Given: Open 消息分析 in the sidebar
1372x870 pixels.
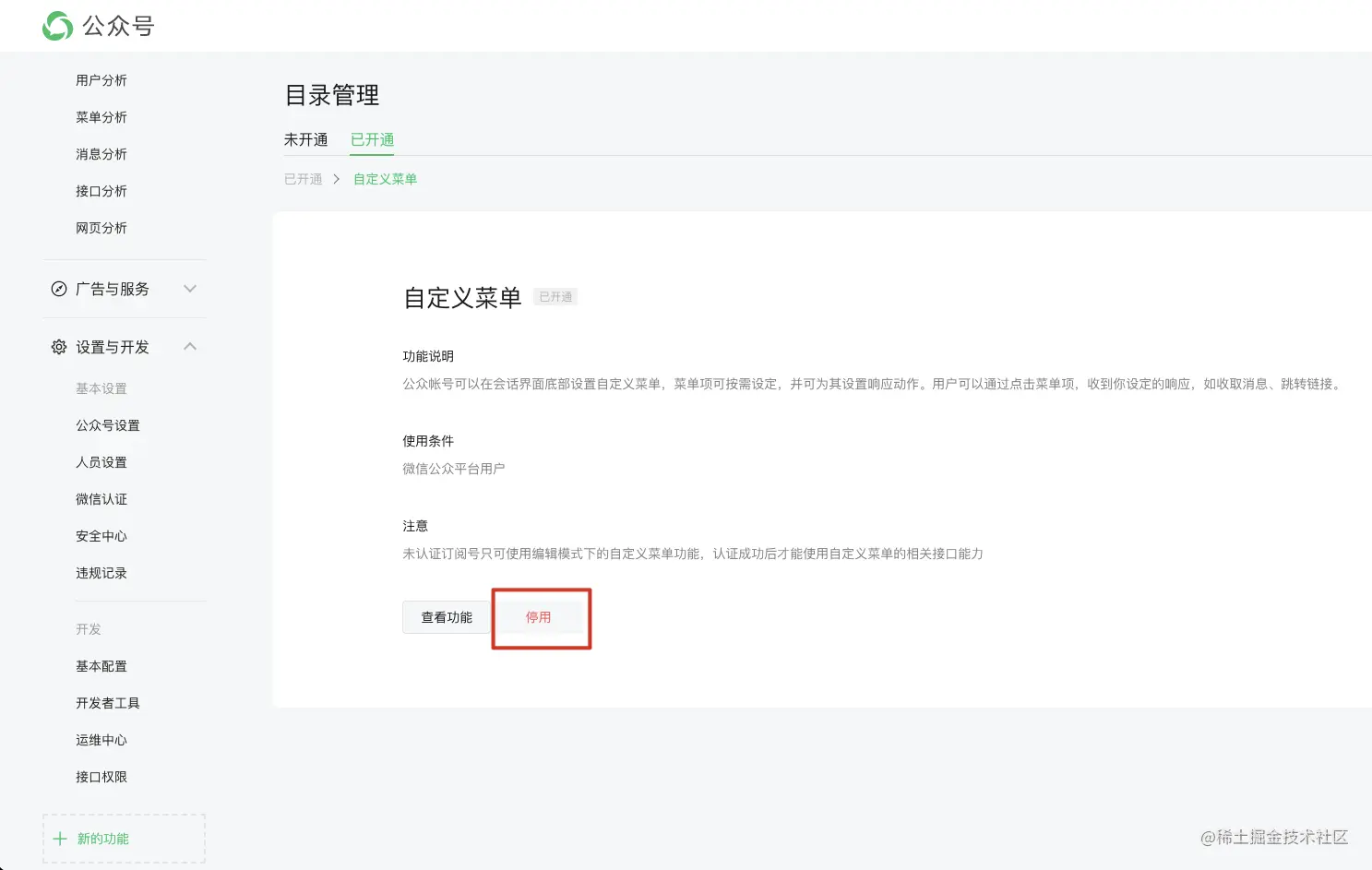Looking at the screenshot, I should (x=101, y=154).
